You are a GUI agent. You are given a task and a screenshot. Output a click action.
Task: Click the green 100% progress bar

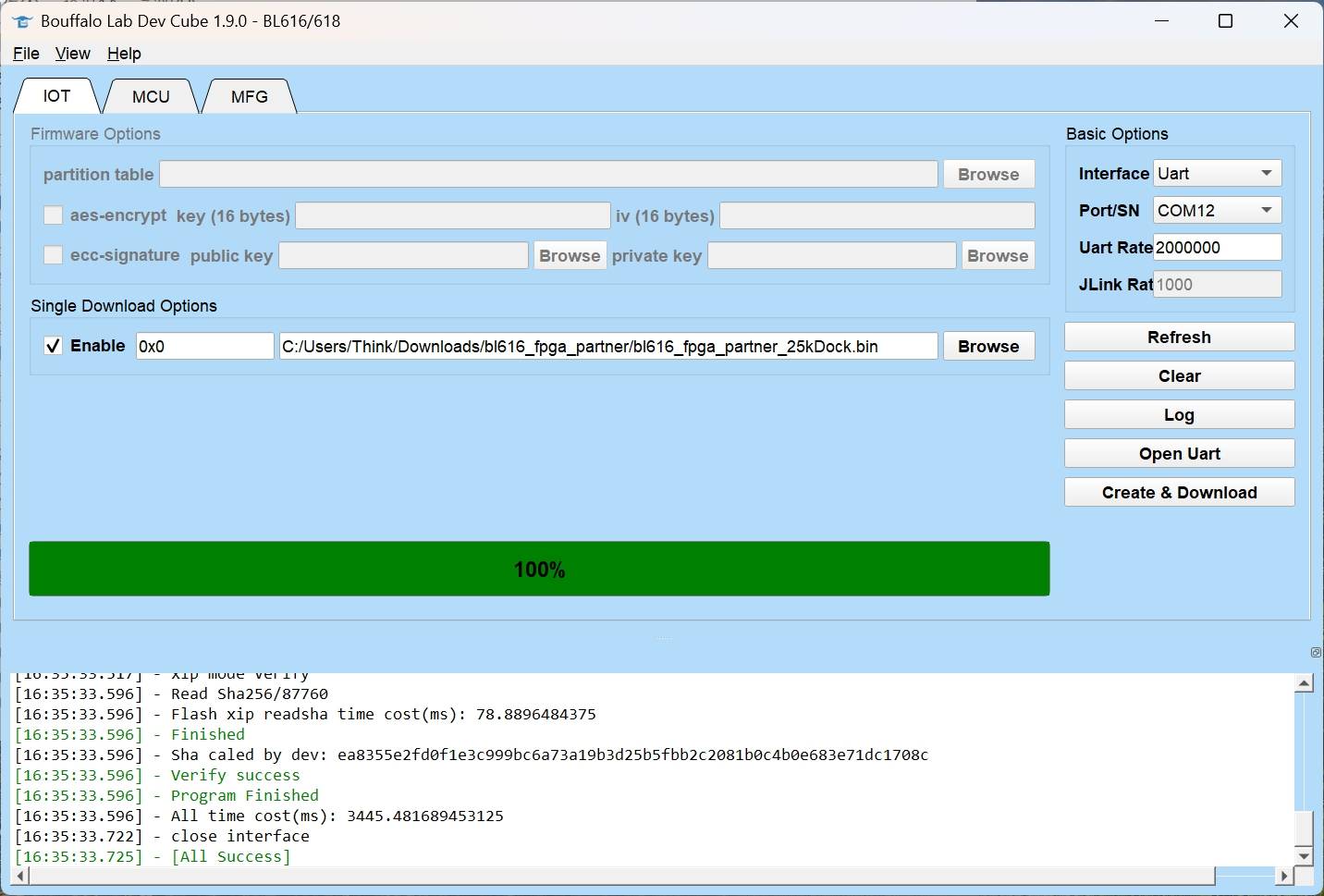pos(539,569)
